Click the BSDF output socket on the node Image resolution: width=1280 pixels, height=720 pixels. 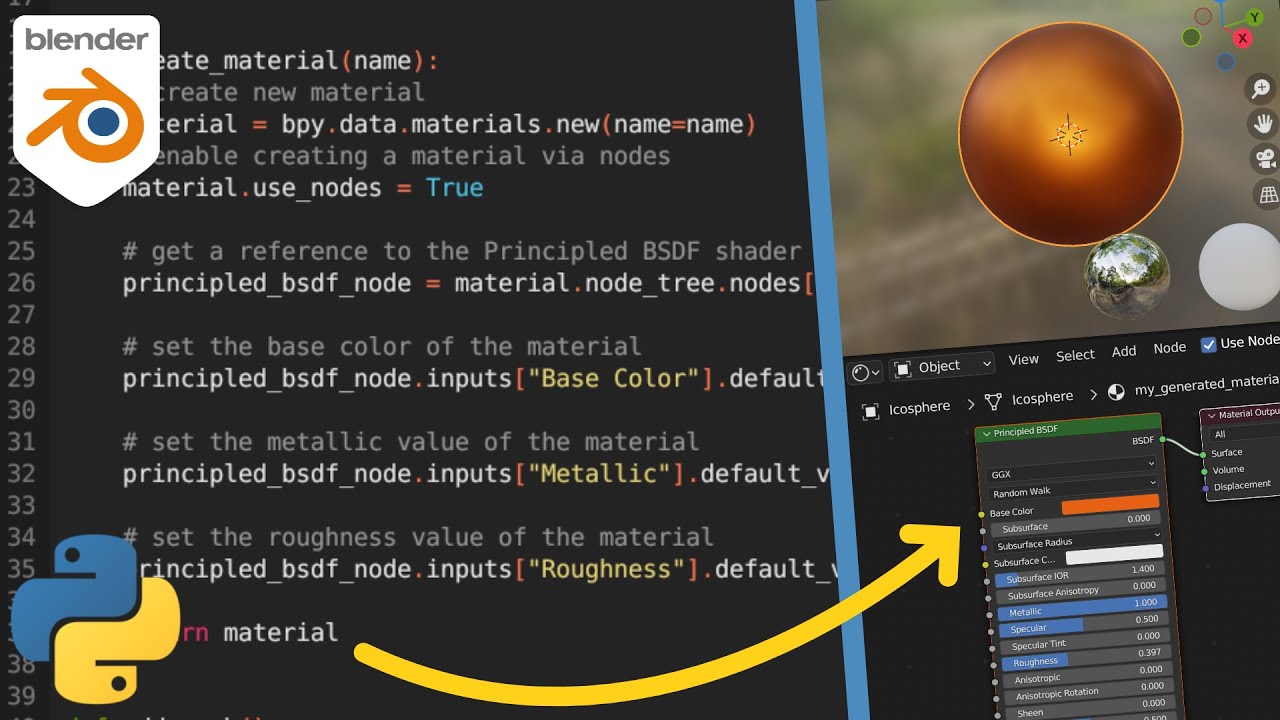[x=1162, y=439]
